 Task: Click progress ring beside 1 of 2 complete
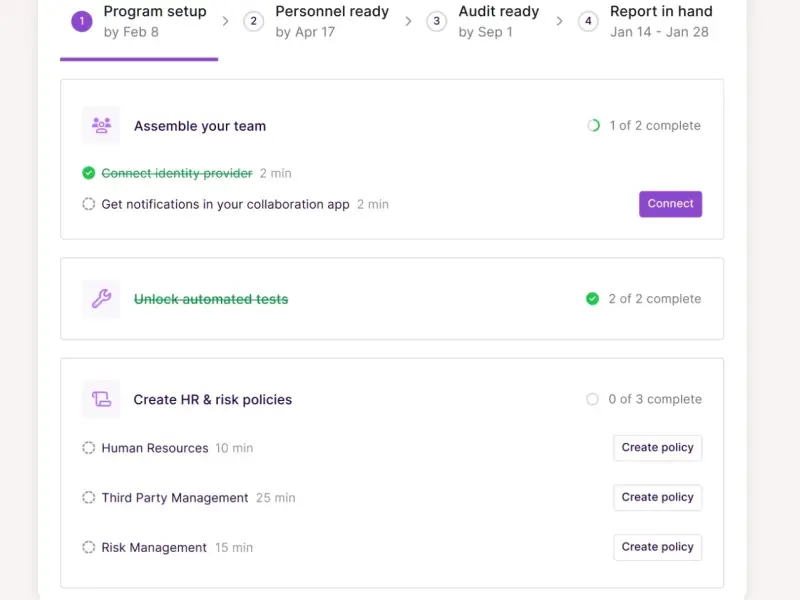[x=593, y=126]
